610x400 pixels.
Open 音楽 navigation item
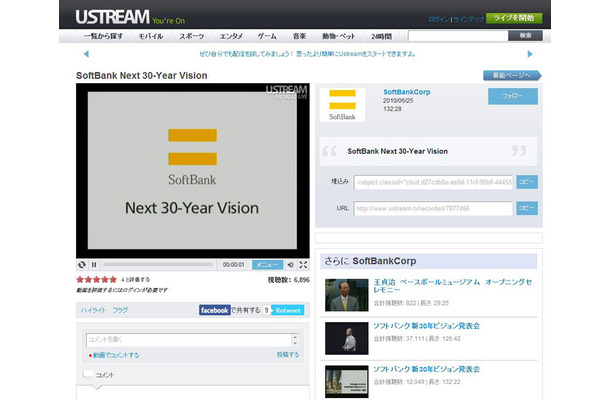click(x=299, y=36)
